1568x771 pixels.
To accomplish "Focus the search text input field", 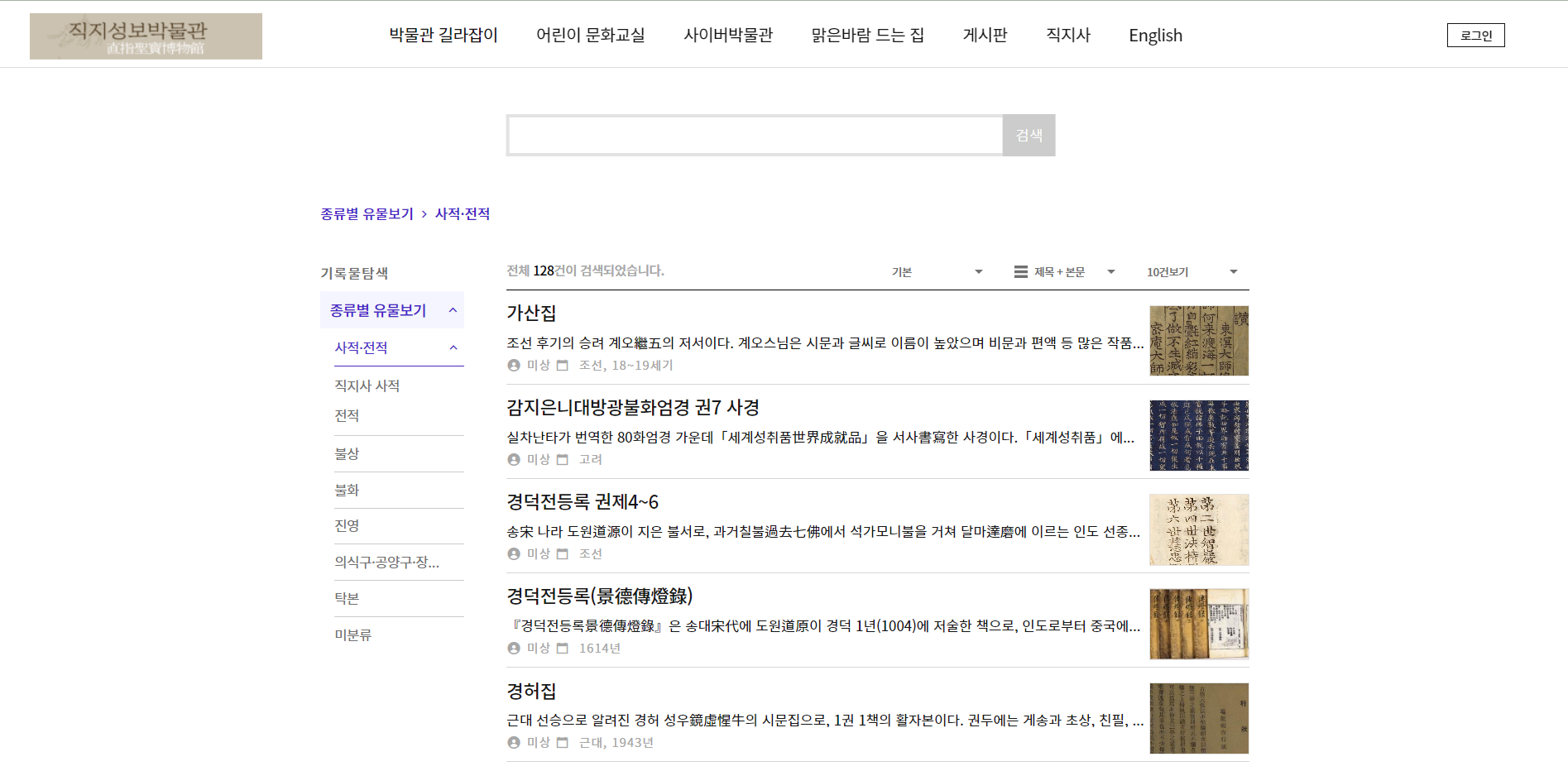I will [x=755, y=136].
